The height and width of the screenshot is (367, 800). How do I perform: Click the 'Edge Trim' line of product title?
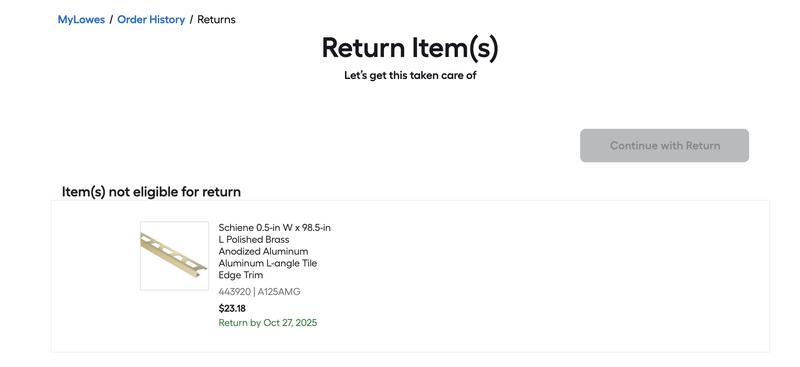pyautogui.click(x=241, y=275)
